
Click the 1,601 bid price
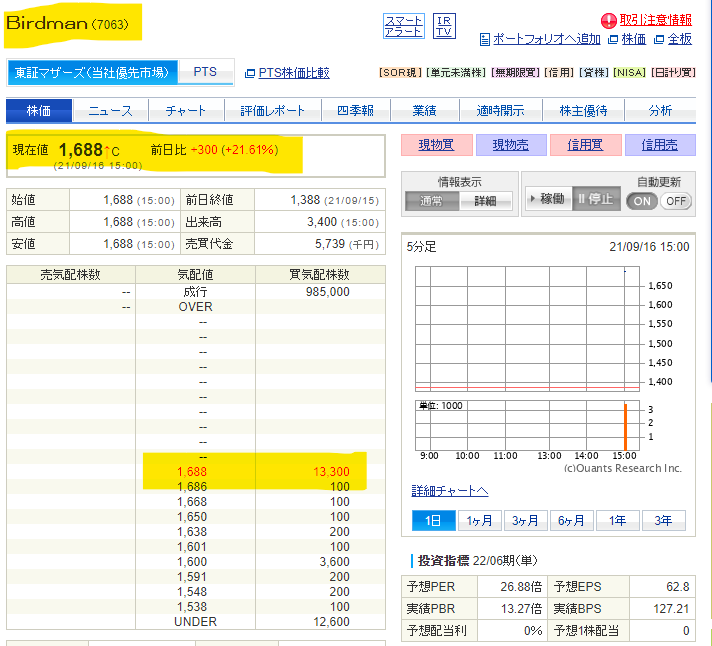(192, 547)
